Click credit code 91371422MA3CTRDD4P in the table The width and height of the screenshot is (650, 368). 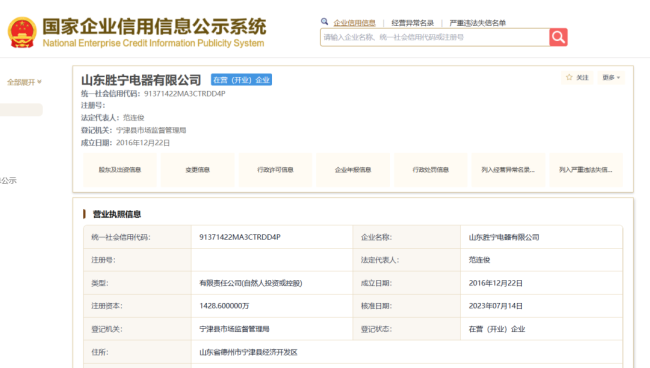[x=240, y=237]
